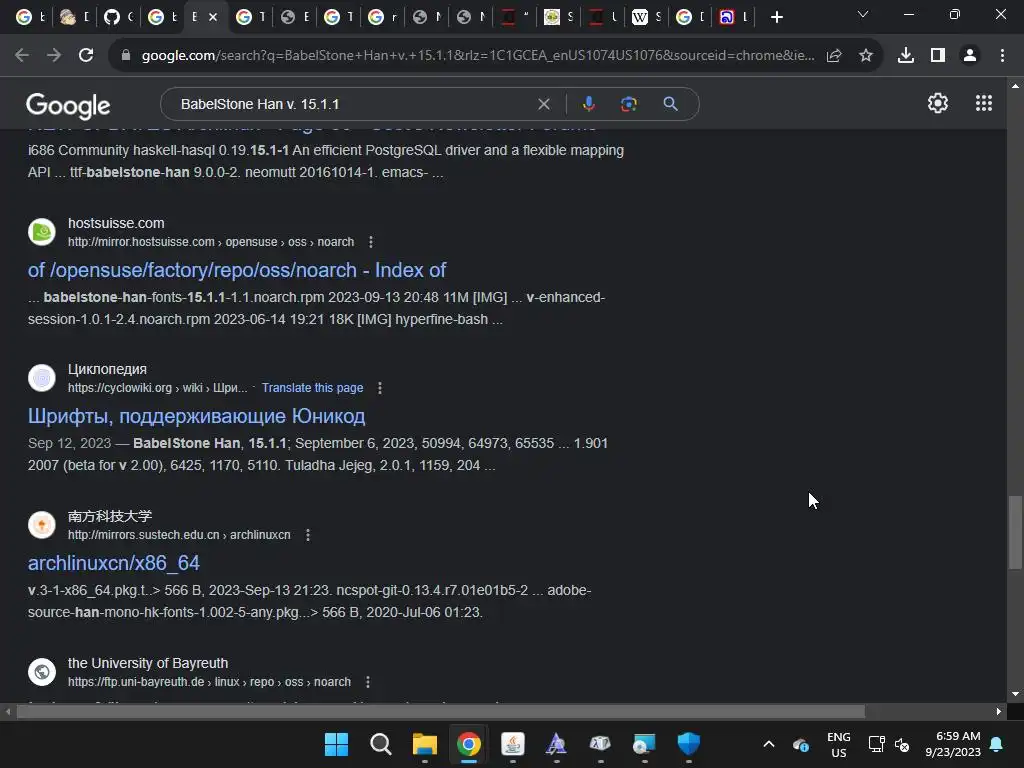This screenshot has width=1024, height=768.
Task: Open the notification bell in system tray
Action: pyautogui.click(x=997, y=744)
